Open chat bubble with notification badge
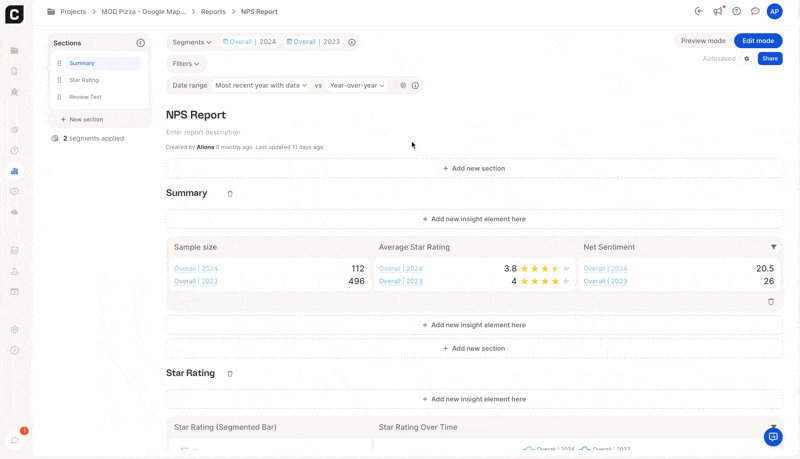The height and width of the screenshot is (459, 800). 15,439
